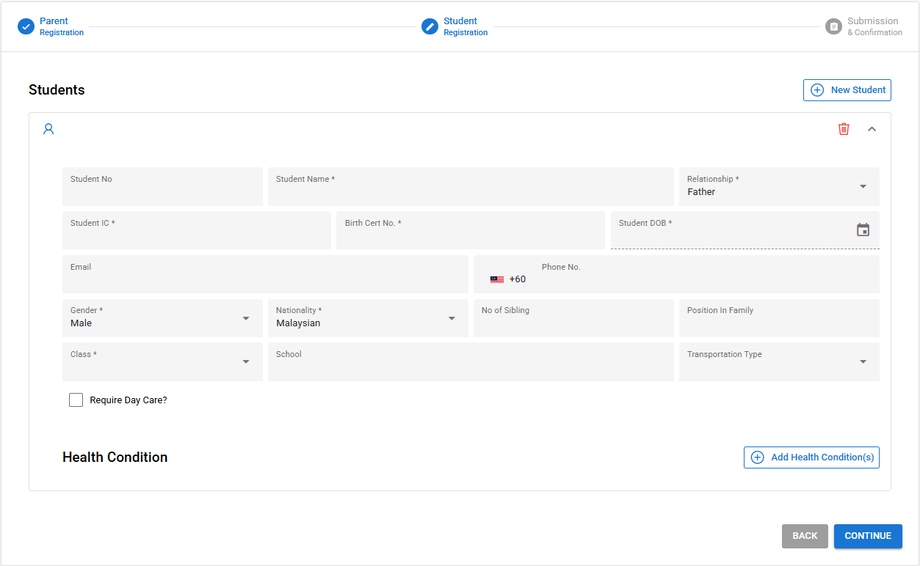Click the student profile person icon
The height and width of the screenshot is (566, 920).
click(48, 129)
